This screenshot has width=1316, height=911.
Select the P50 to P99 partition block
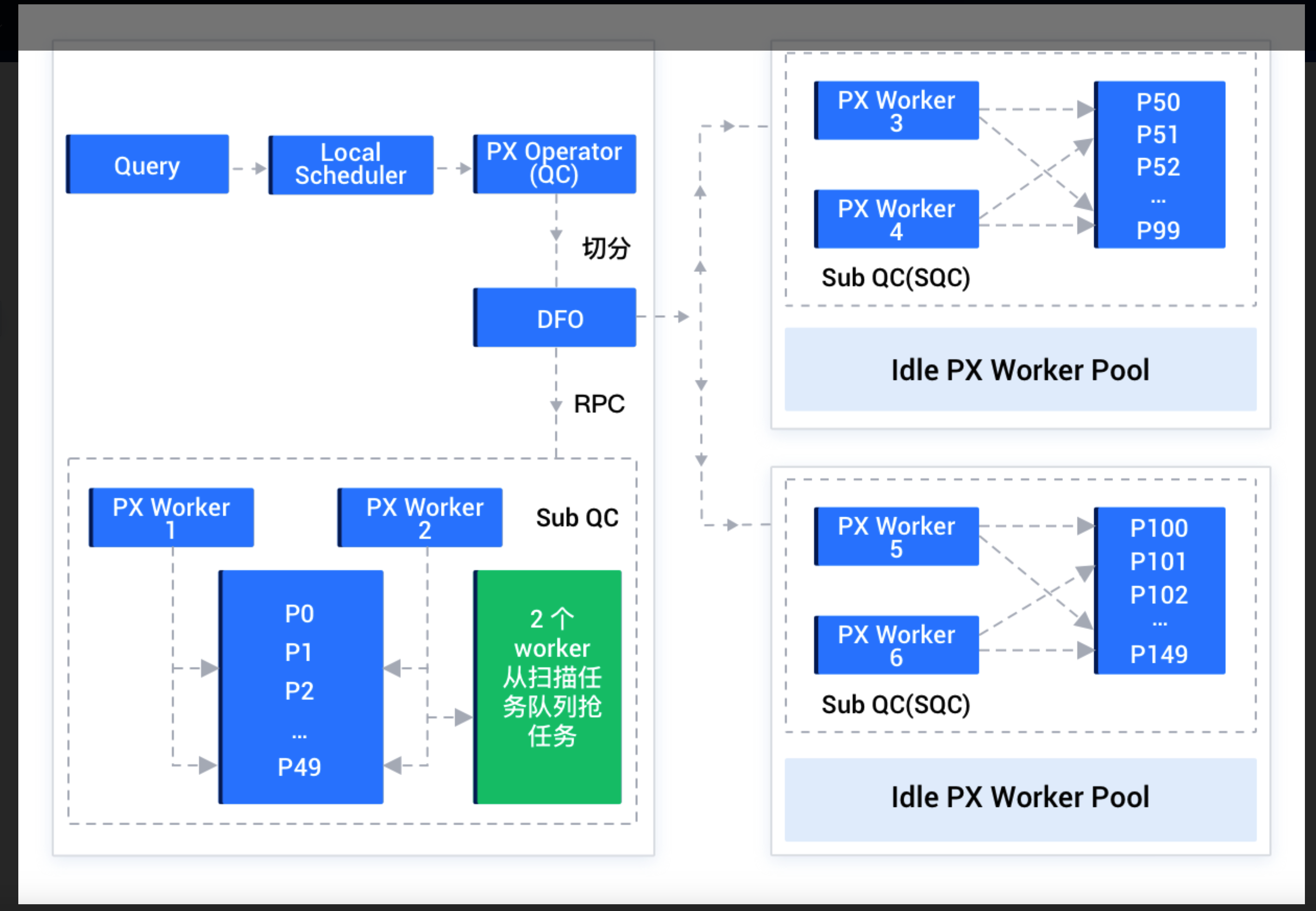pyautogui.click(x=1159, y=165)
